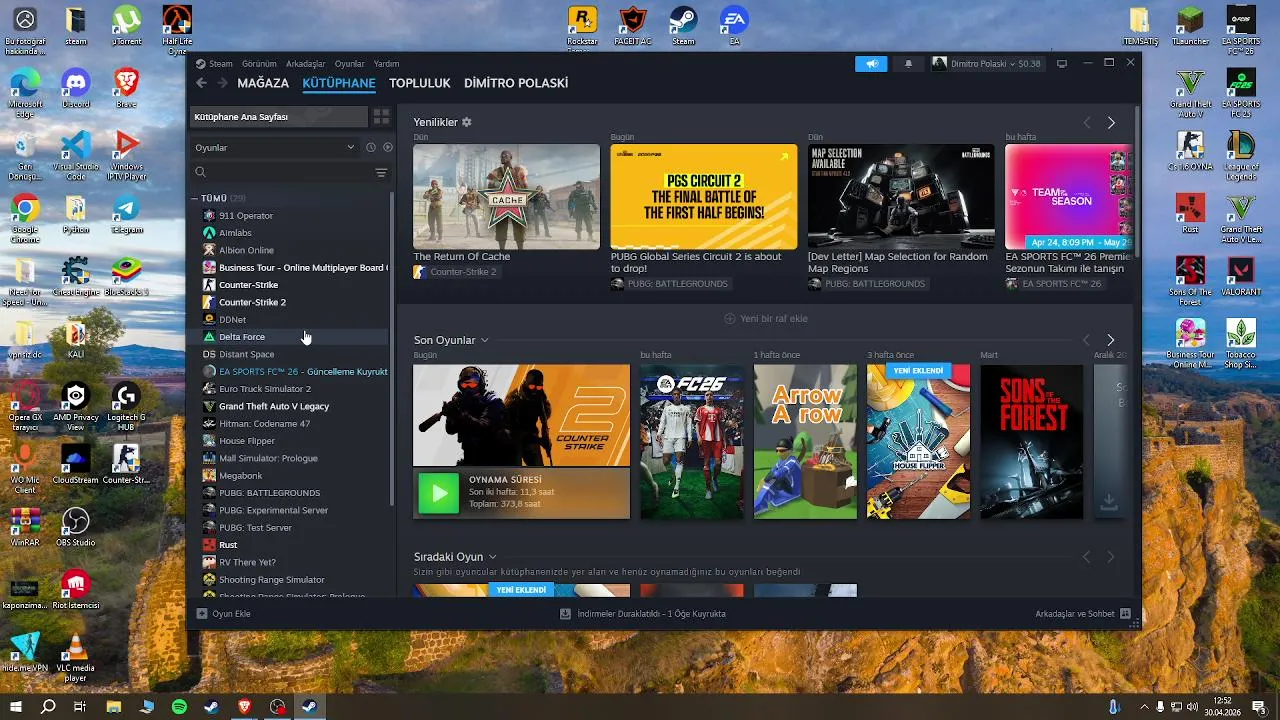Viewport: 1280px width, 720px height.
Task: Open collections grid view icon
Action: coord(381,117)
